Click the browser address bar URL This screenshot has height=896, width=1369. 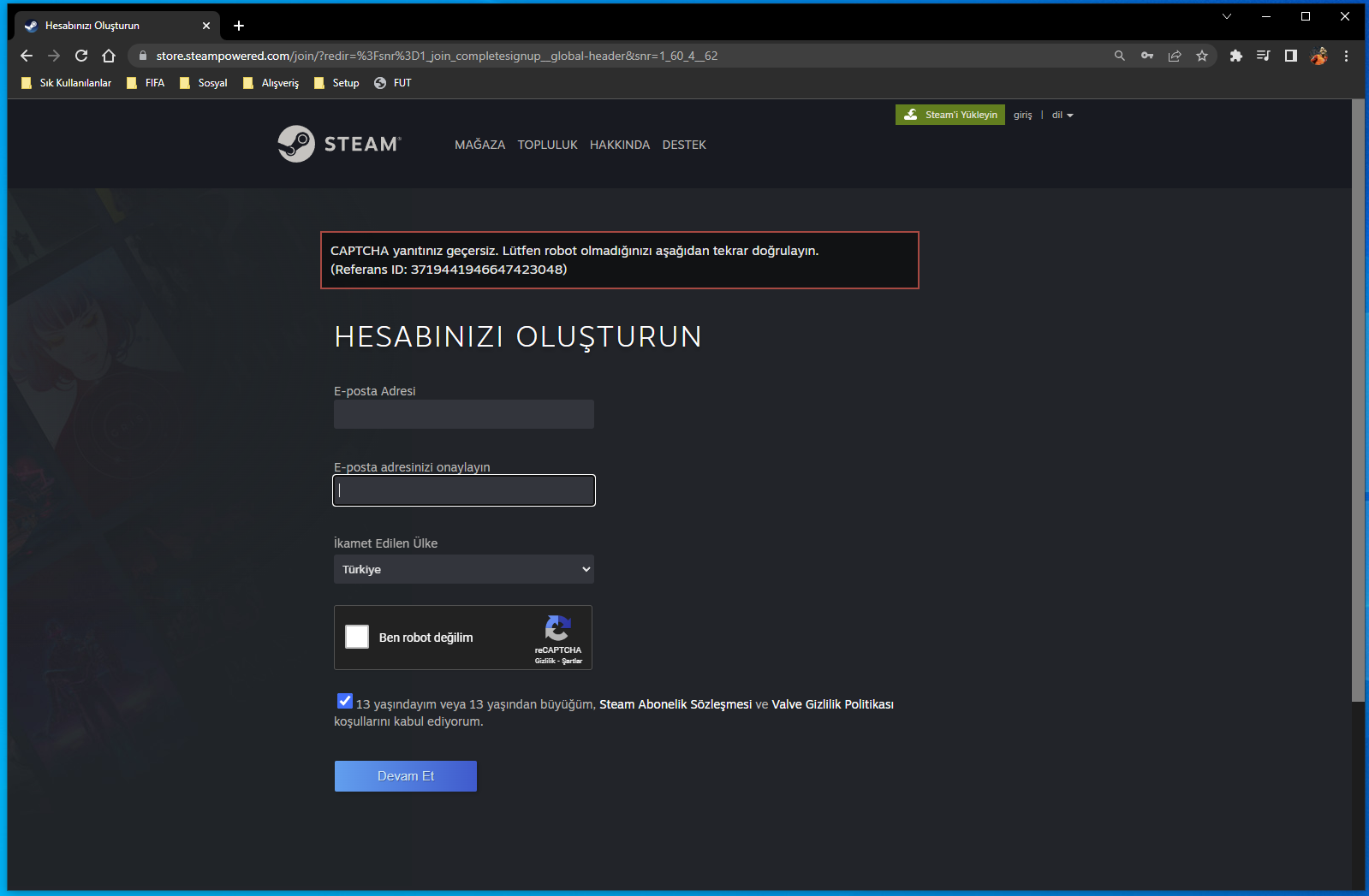(437, 56)
